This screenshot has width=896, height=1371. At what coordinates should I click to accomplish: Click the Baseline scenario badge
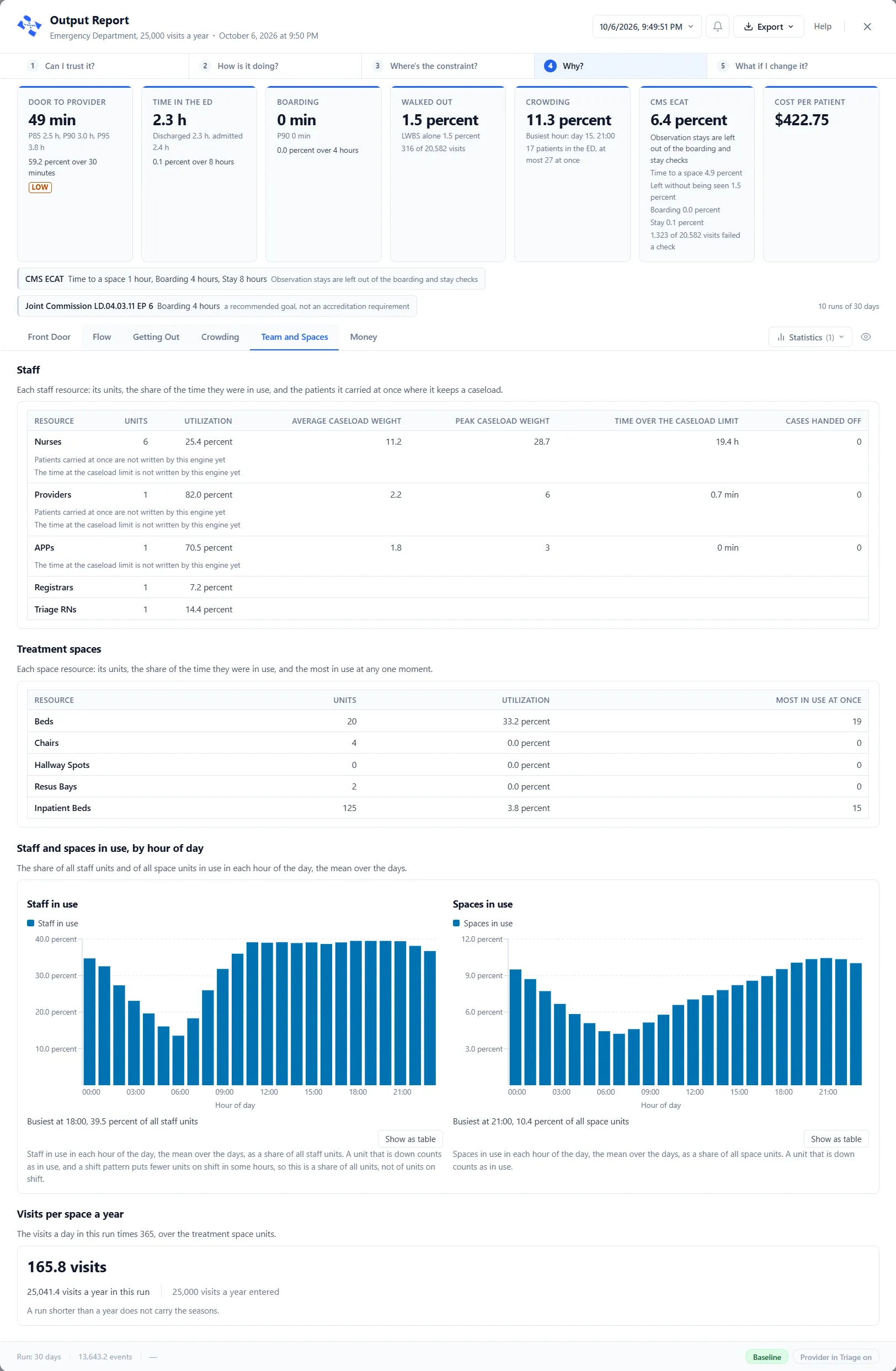click(x=767, y=1357)
